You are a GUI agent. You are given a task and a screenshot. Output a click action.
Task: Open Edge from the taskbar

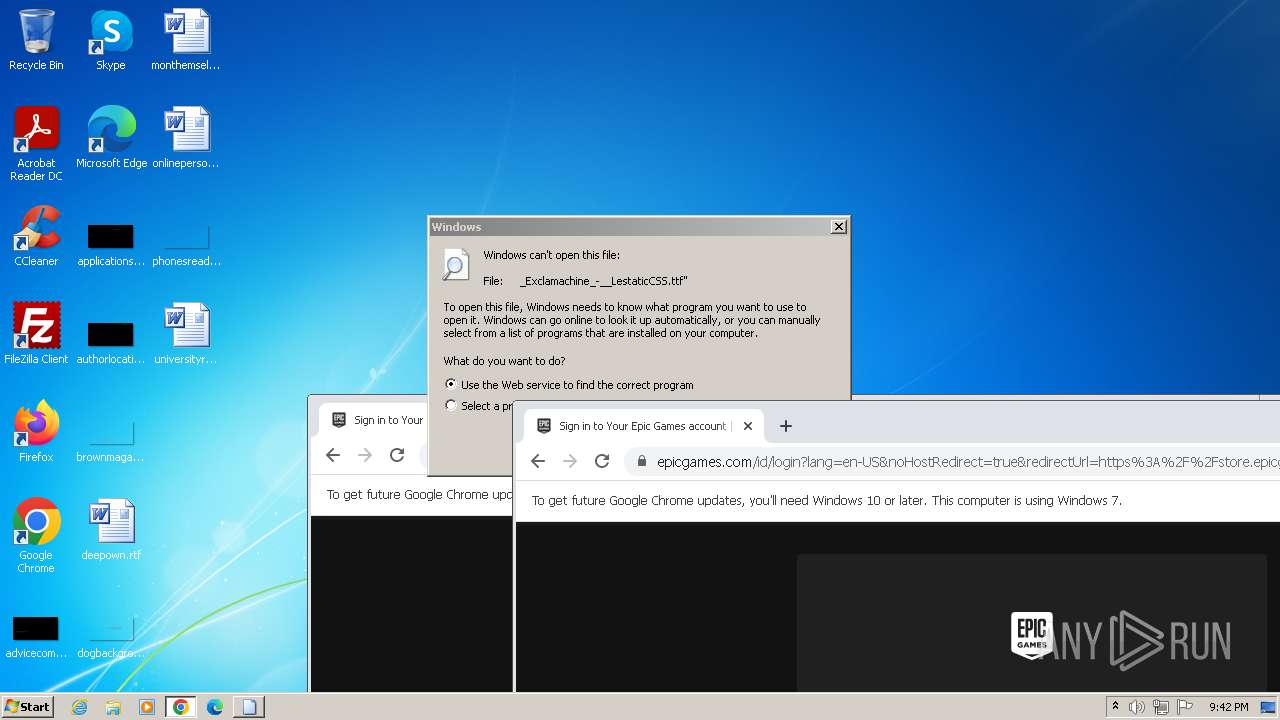215,707
